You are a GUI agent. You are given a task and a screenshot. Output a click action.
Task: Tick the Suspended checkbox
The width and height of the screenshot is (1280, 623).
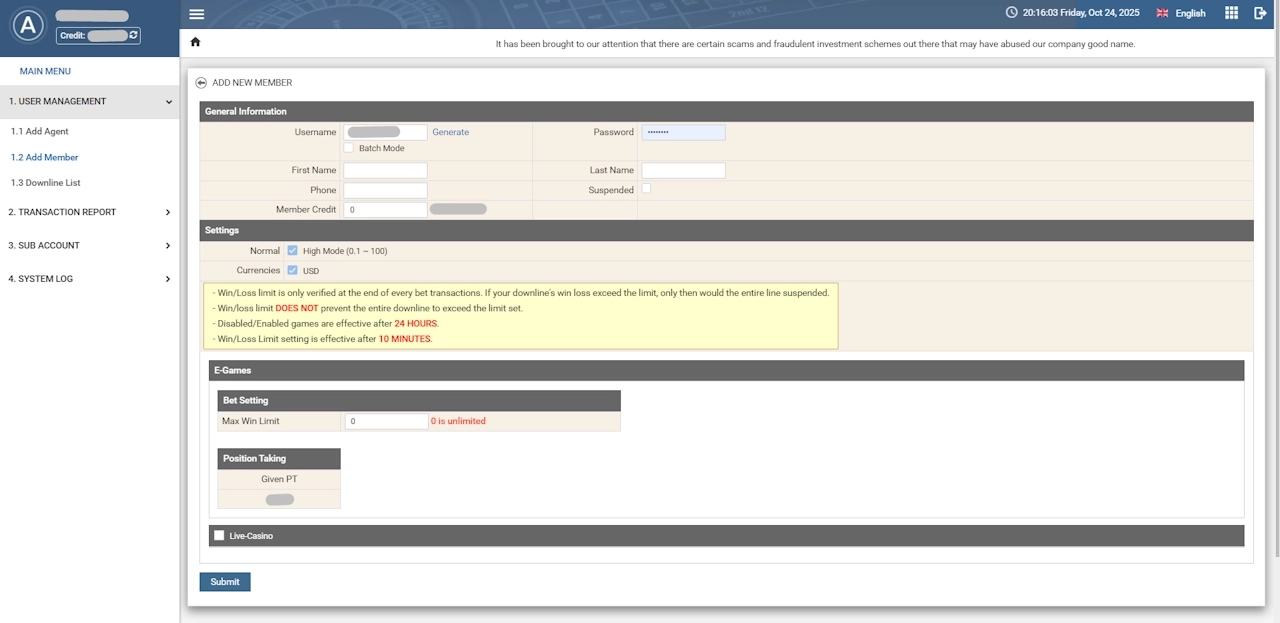646,188
